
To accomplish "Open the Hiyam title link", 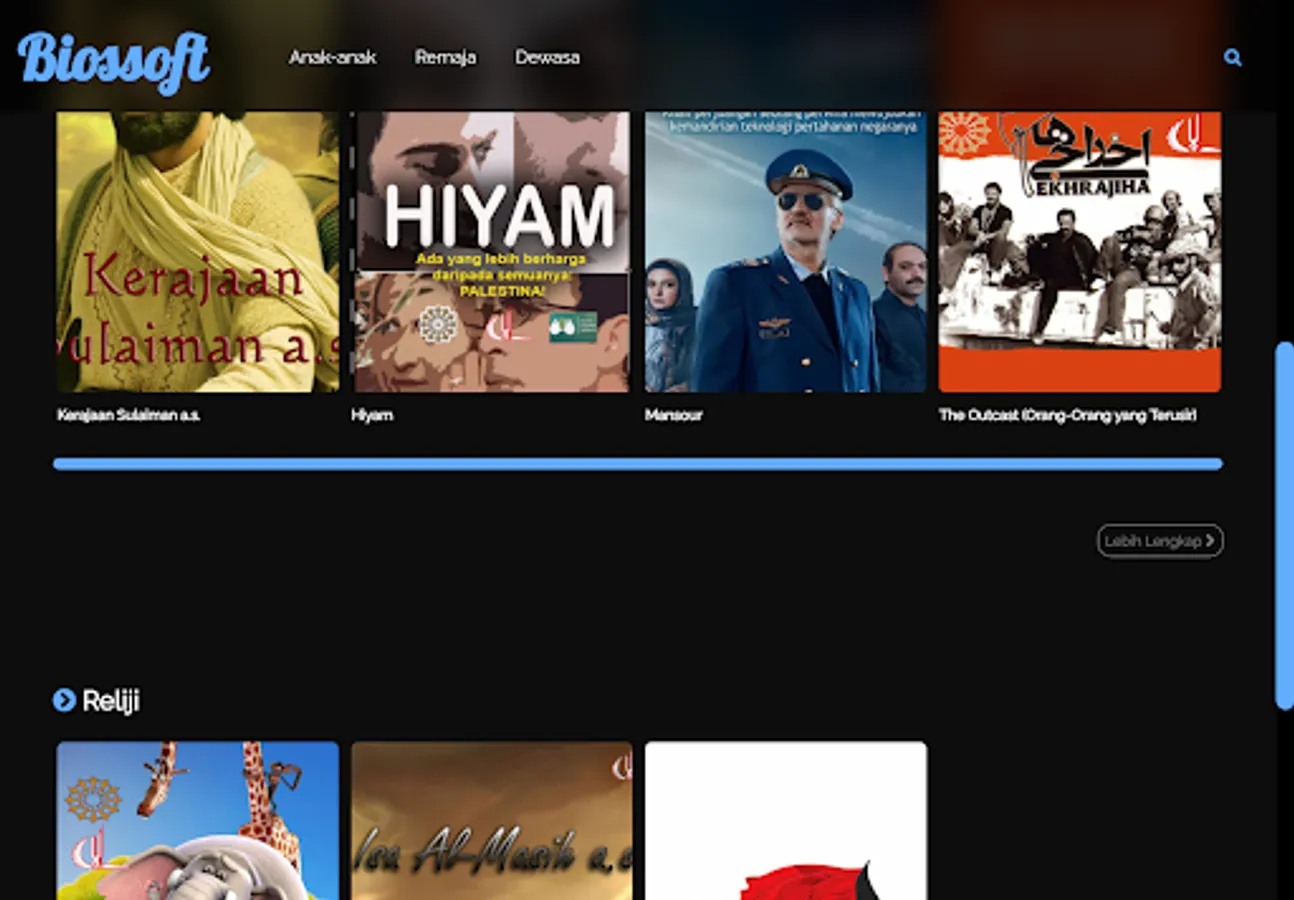I will point(372,415).
